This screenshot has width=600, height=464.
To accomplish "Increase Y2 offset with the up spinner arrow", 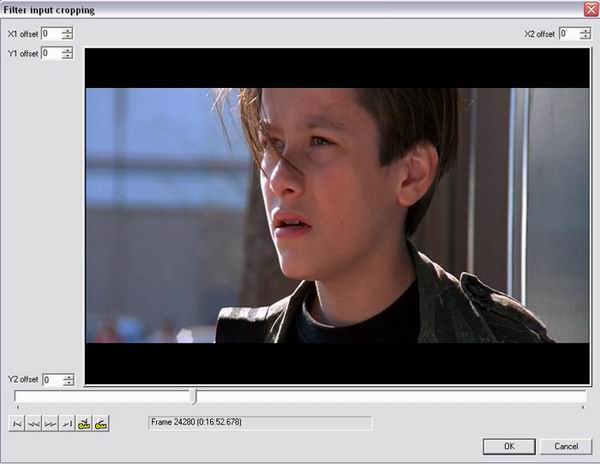I will (68, 377).
